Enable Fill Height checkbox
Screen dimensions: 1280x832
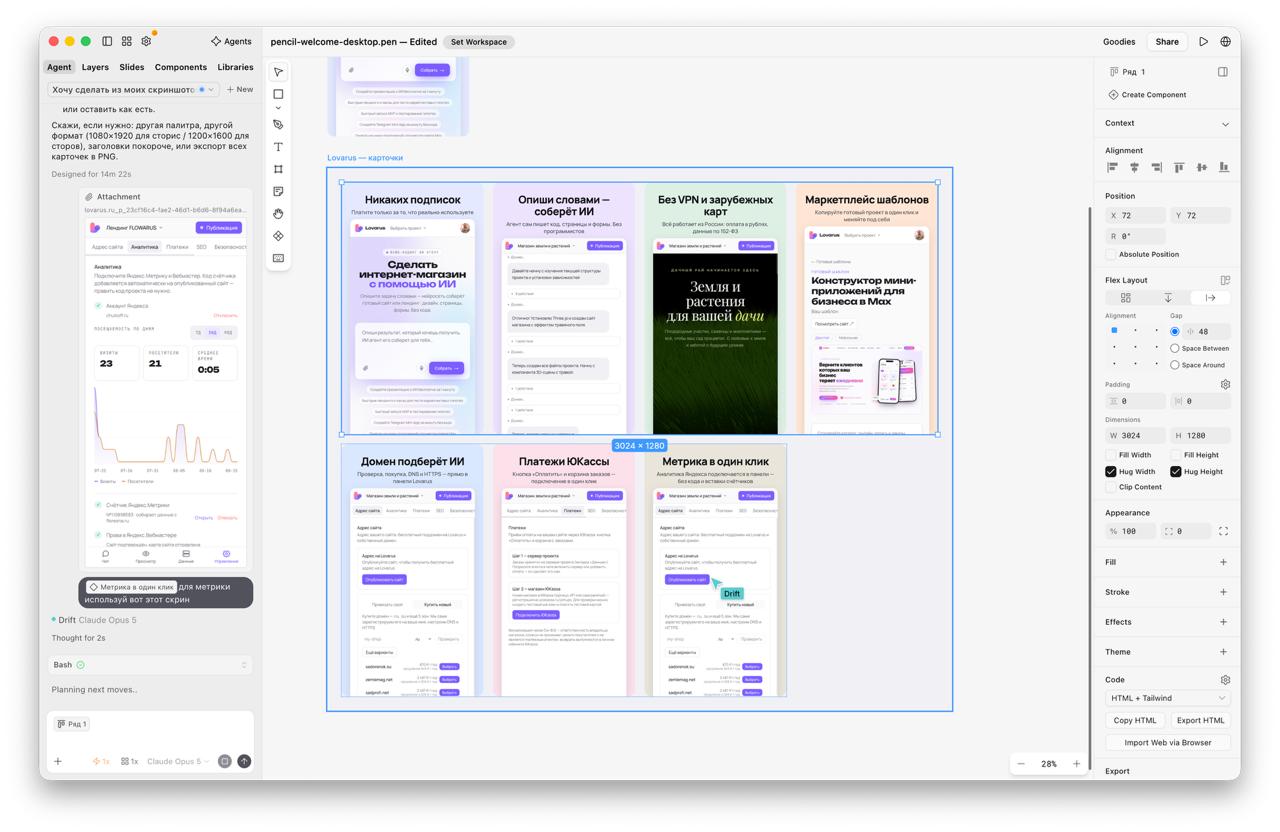pyautogui.click(x=1176, y=455)
